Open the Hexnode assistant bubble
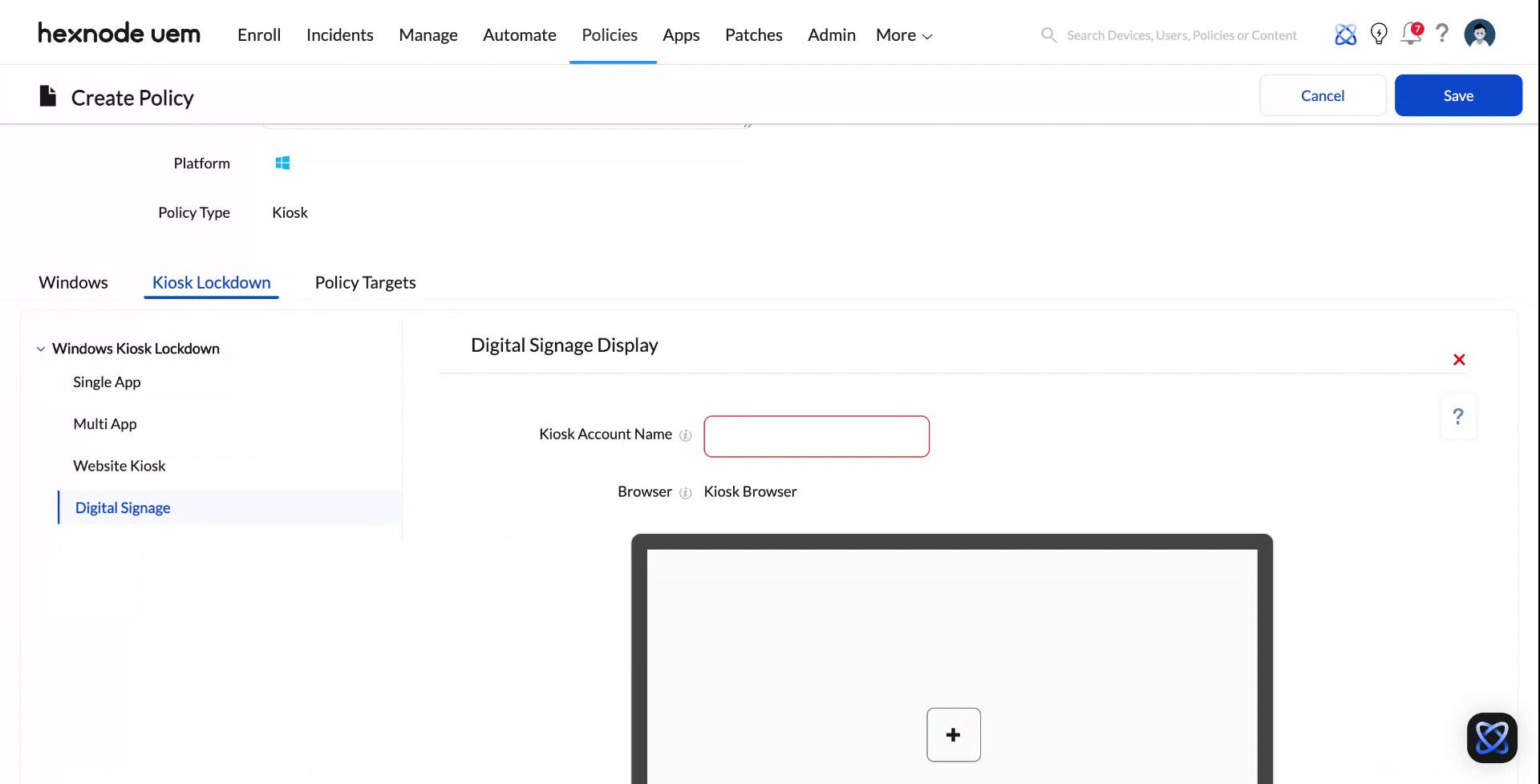This screenshot has width=1540, height=784. tap(1492, 737)
